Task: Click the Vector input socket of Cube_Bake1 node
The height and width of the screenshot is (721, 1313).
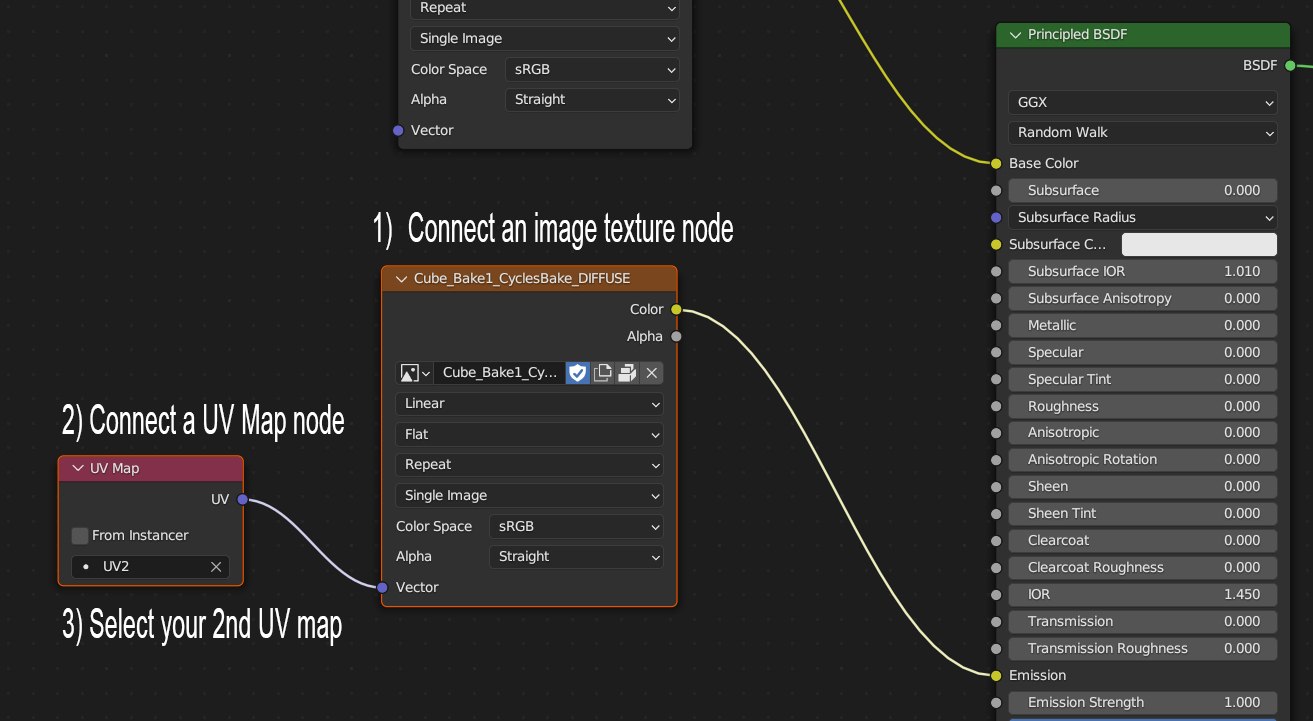Action: coord(382,588)
